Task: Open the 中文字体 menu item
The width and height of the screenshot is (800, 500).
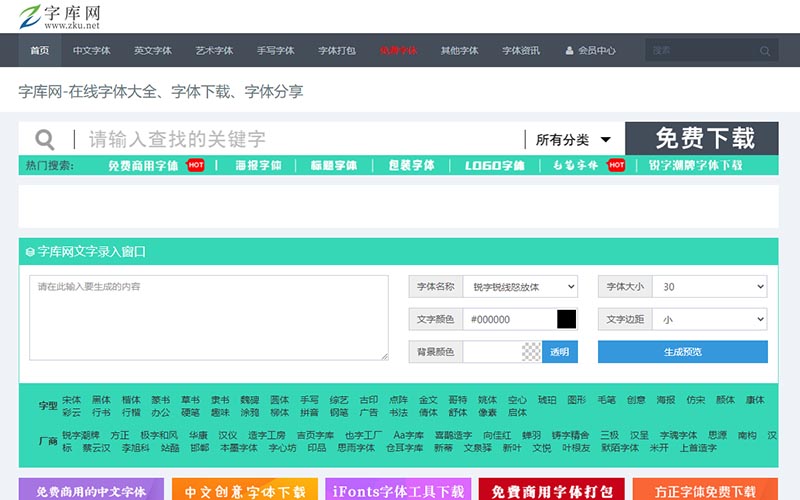Action: 92,51
